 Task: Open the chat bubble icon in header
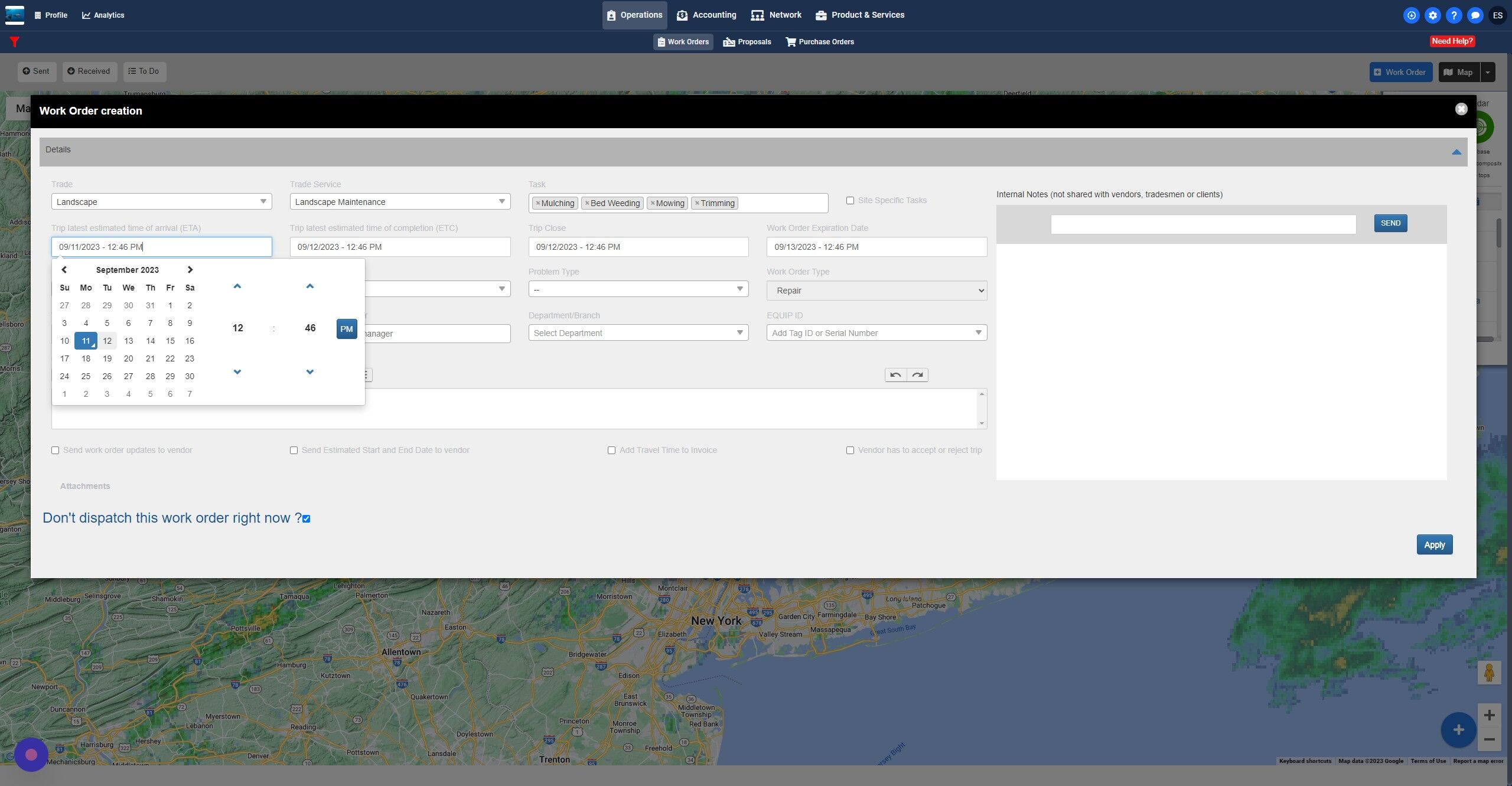[1475, 15]
